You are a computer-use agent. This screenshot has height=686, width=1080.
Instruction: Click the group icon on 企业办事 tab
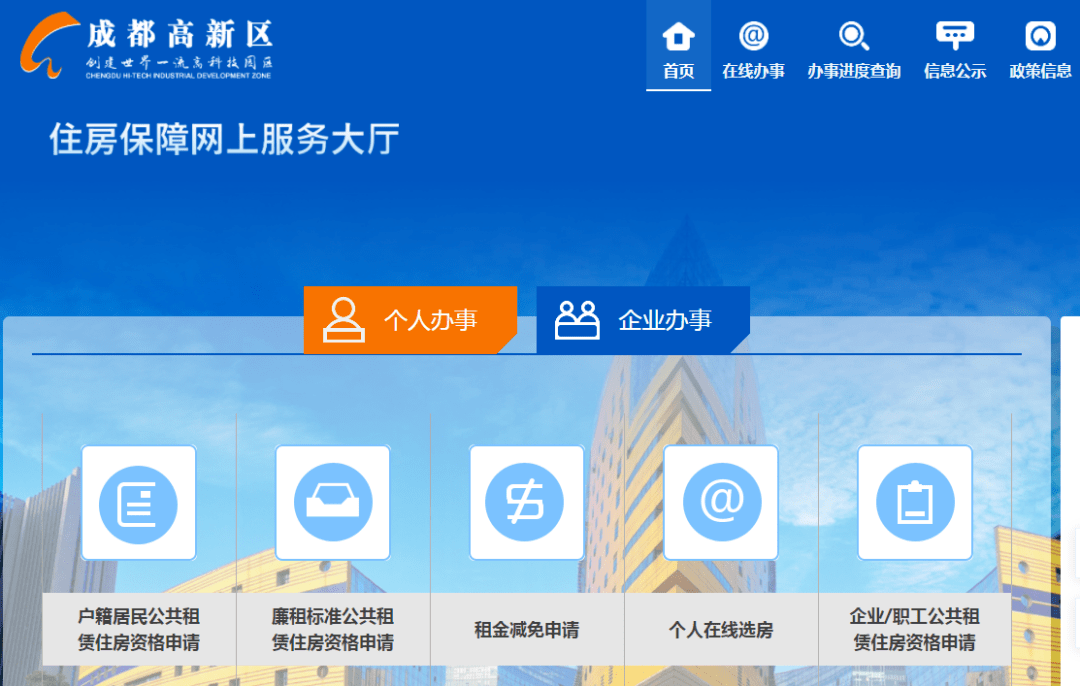[x=576, y=319]
